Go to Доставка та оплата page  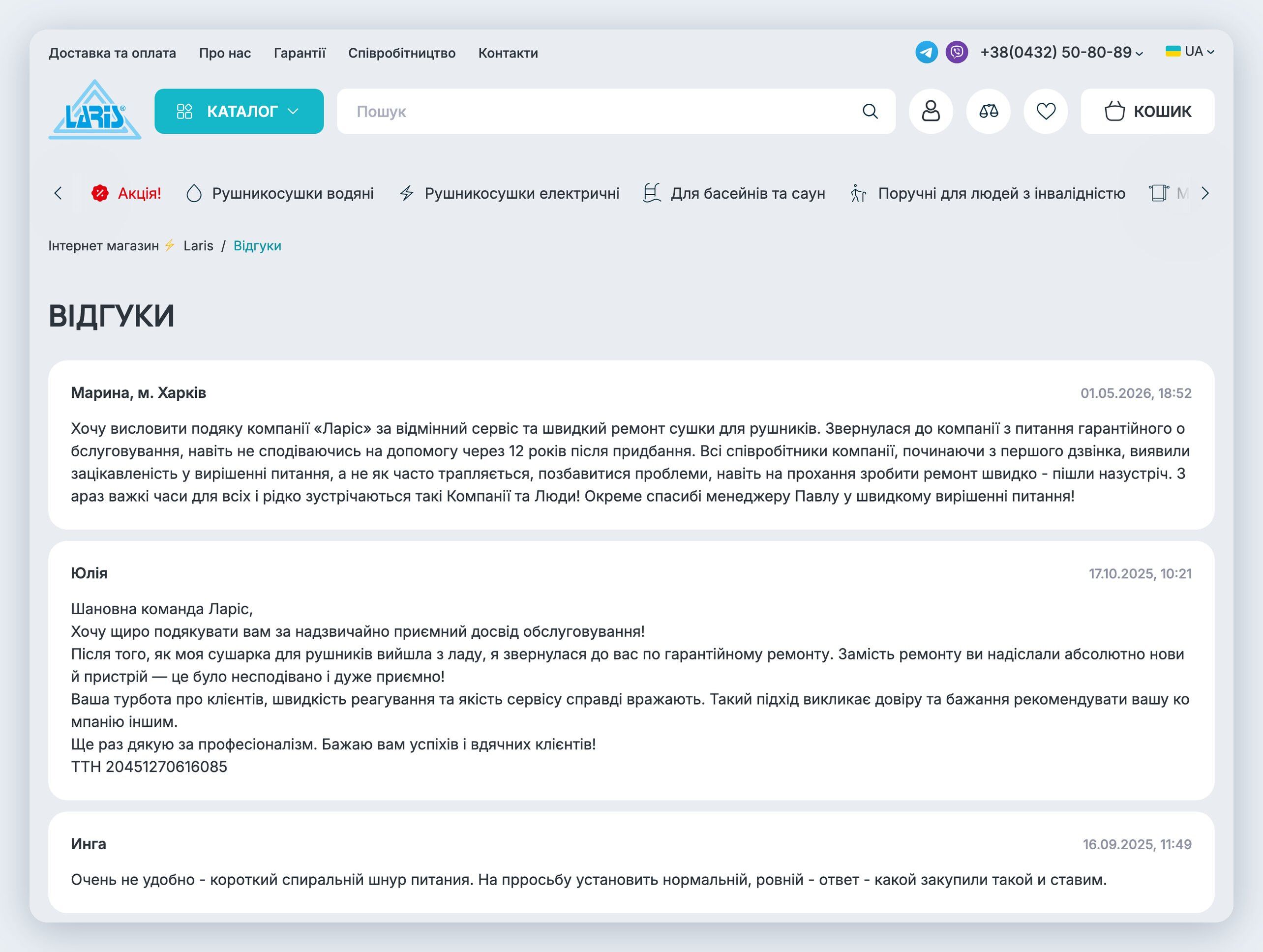(x=113, y=53)
